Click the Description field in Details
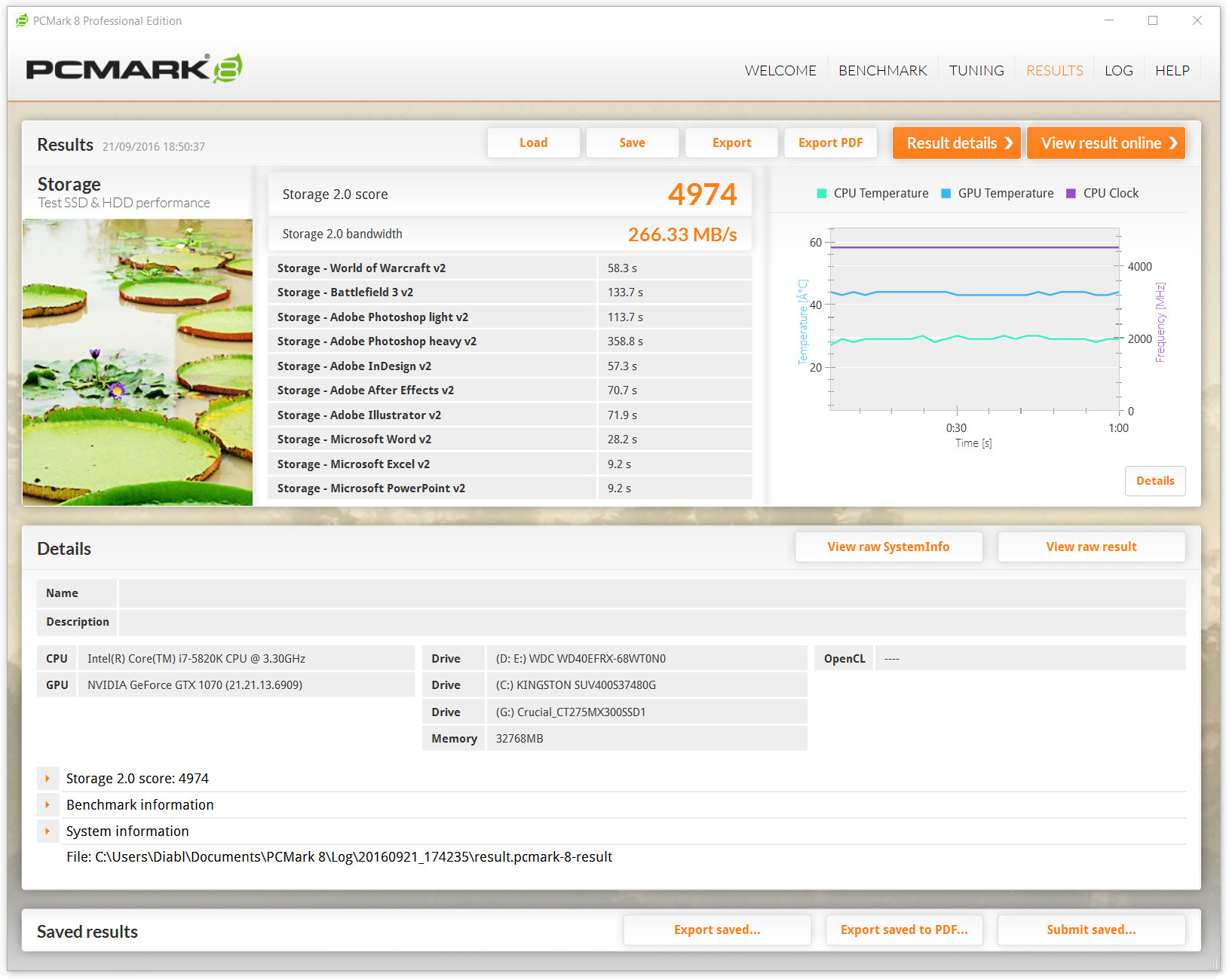The image size is (1229, 980). [x=652, y=622]
